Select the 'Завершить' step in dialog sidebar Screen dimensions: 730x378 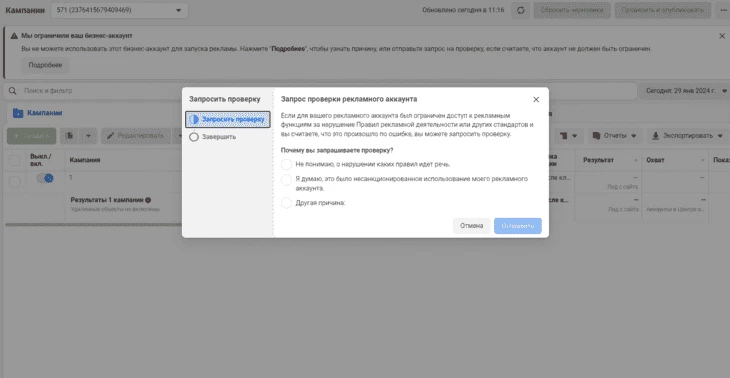pyautogui.click(x=213, y=137)
